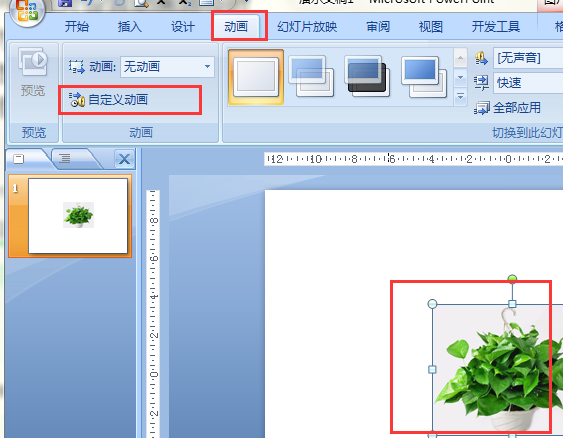The height and width of the screenshot is (438, 563).
Task: Choose the fourth blue transition effect
Action: [424, 77]
